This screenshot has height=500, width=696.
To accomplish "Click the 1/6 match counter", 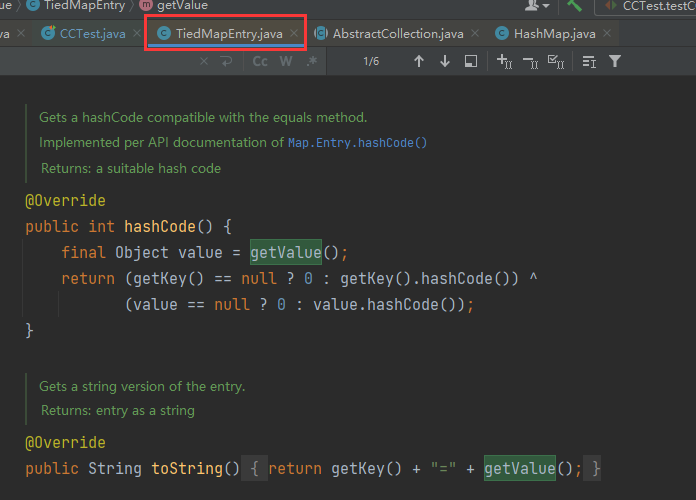I will (x=371, y=61).
